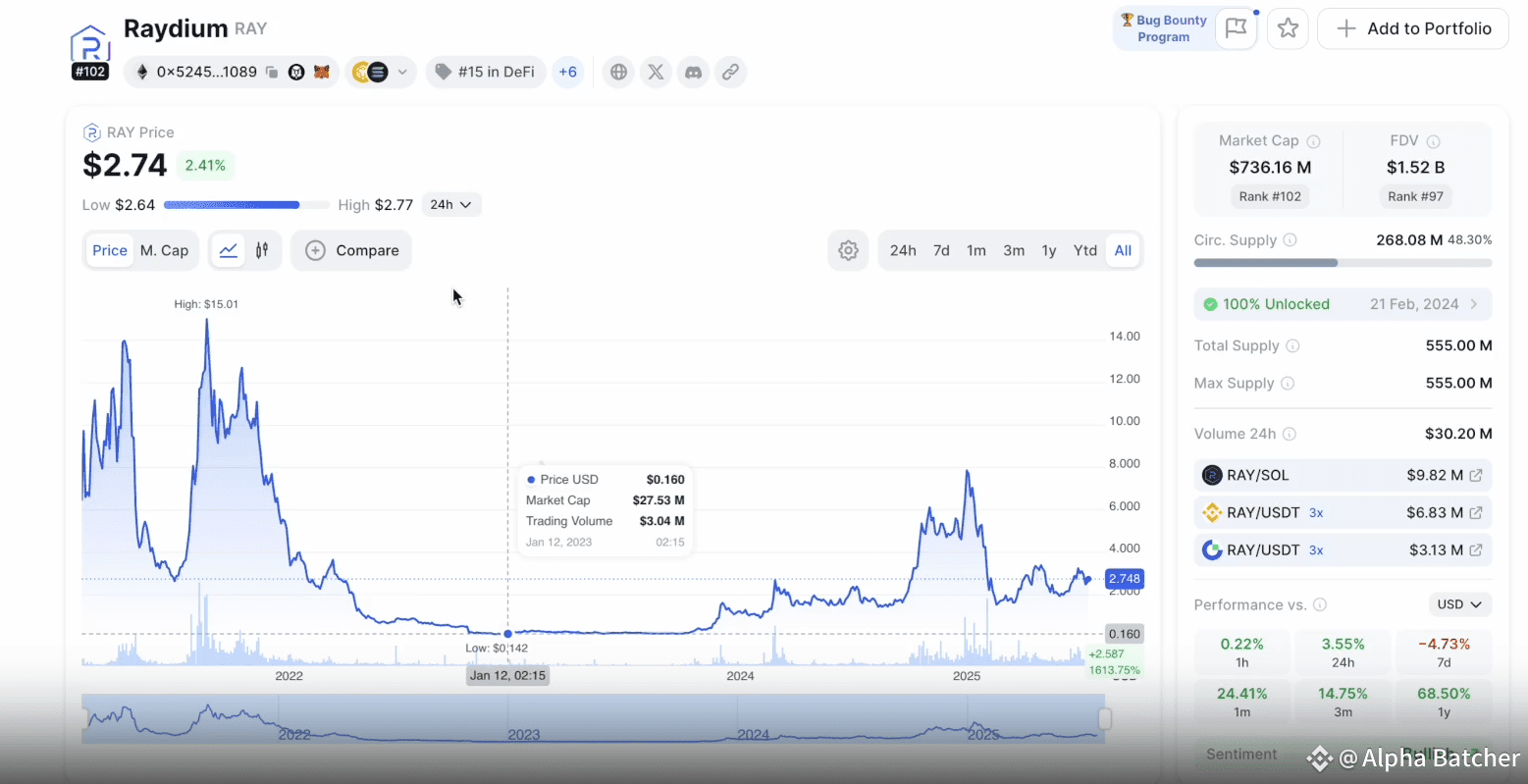Switch chart to Price view
This screenshot has width=1528, height=784.
point(110,250)
